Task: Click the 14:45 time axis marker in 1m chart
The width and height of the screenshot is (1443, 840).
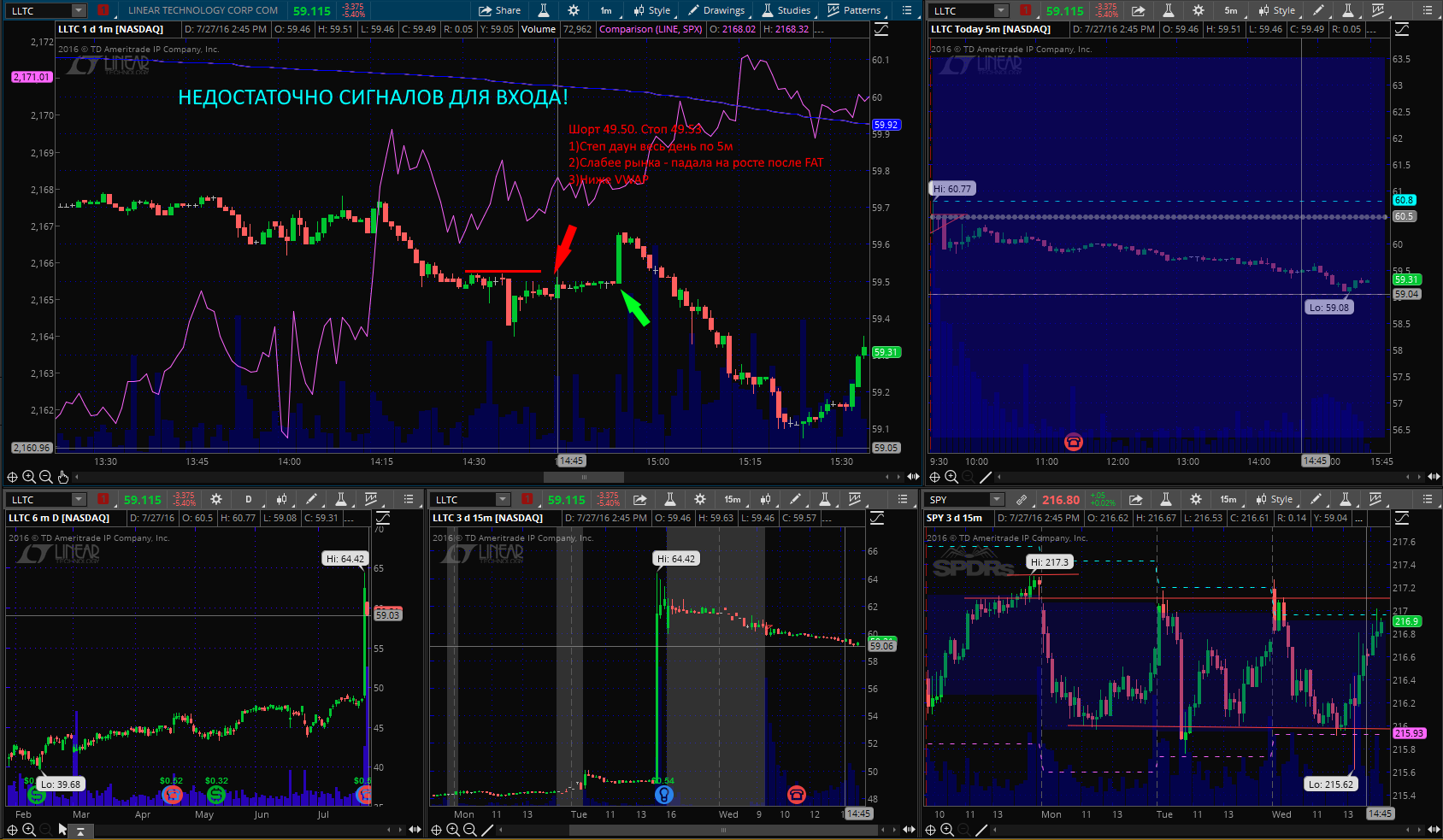Action: tap(571, 461)
